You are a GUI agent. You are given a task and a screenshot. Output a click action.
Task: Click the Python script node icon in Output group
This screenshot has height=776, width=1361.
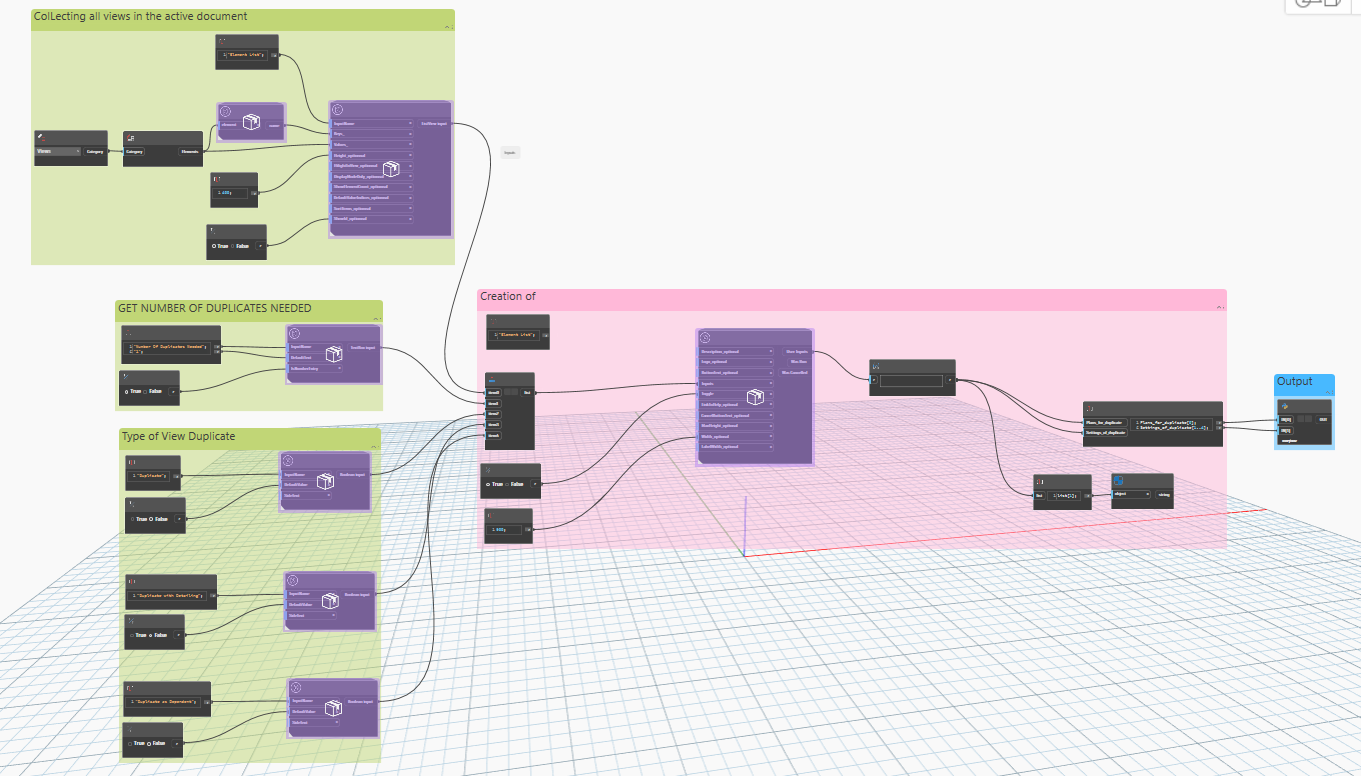[x=1285, y=406]
